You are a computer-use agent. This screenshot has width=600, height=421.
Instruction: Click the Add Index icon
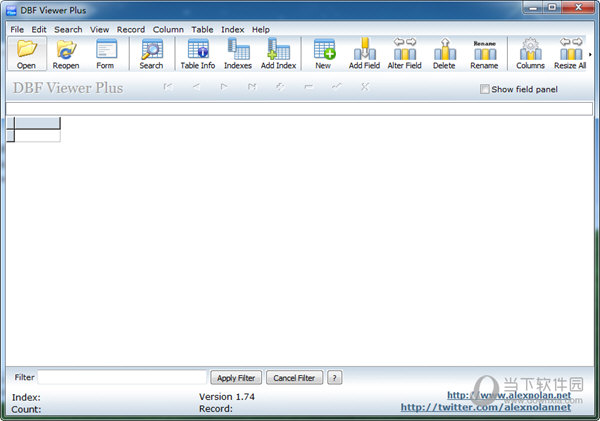(279, 54)
